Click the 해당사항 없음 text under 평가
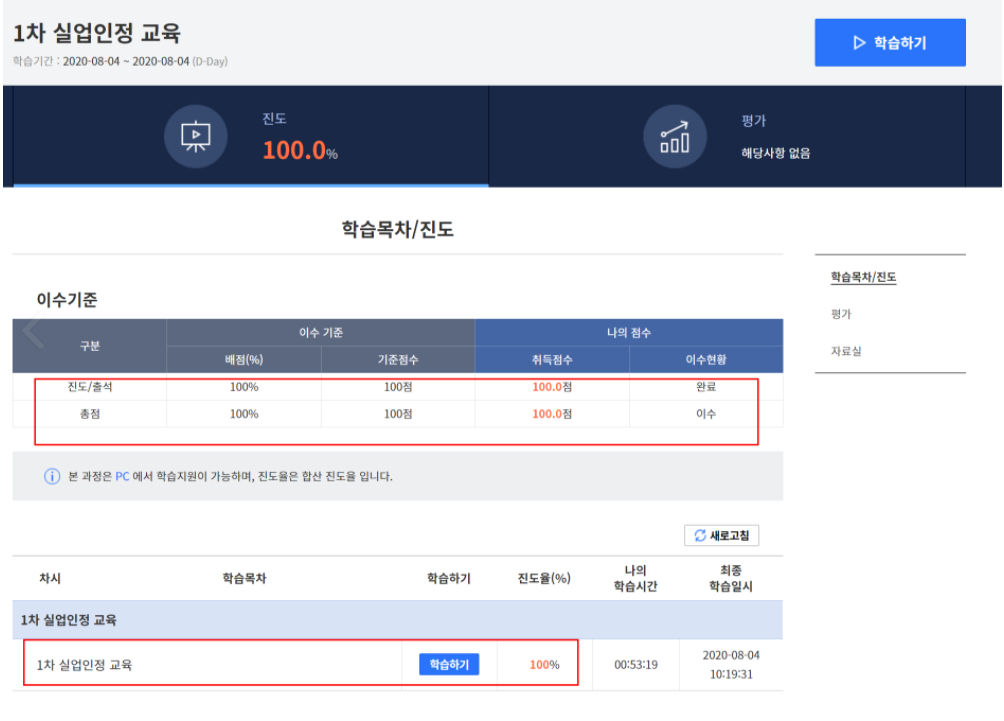1004x721 pixels. (x=775, y=153)
